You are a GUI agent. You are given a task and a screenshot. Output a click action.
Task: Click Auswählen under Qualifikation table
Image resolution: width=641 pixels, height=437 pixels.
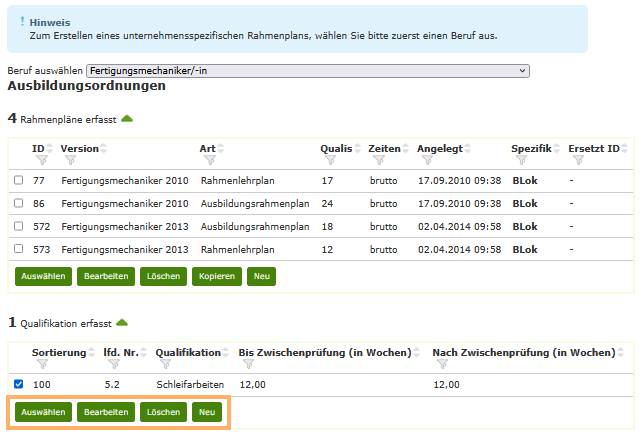click(x=43, y=412)
